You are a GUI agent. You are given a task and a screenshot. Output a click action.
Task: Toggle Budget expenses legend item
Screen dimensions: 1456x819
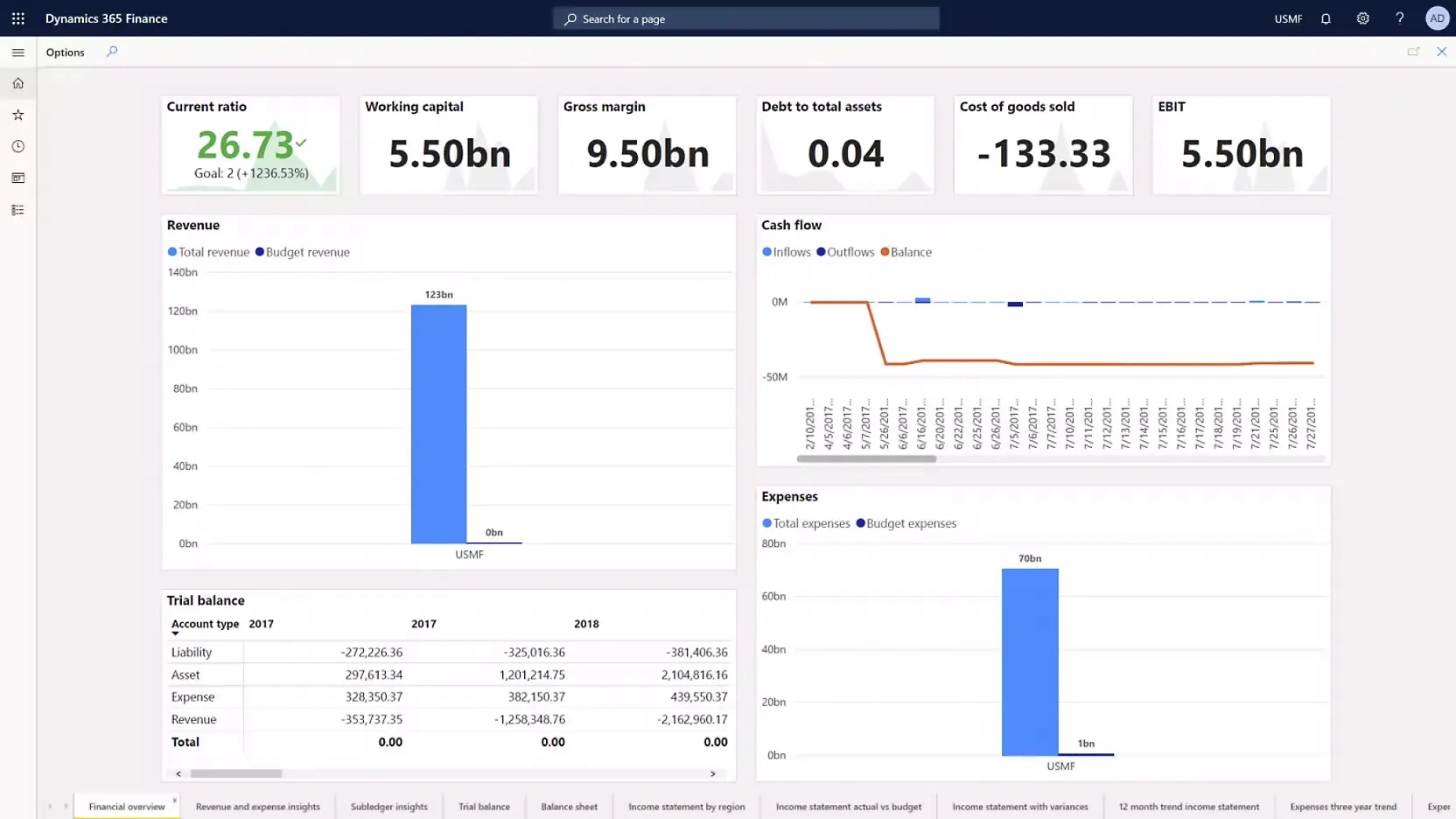click(906, 523)
